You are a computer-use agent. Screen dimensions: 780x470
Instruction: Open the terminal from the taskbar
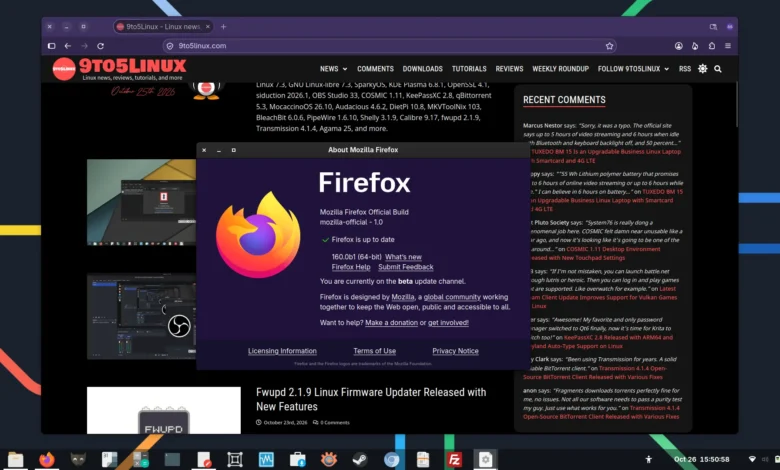coord(172,460)
